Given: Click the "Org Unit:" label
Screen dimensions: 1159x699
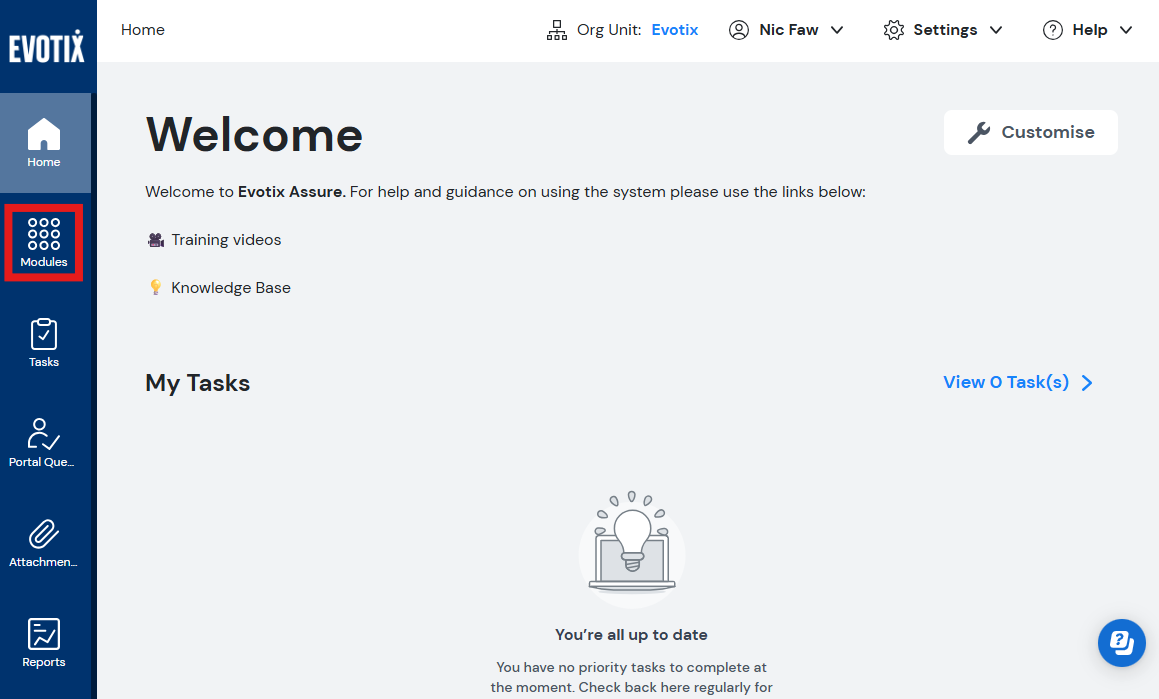Looking at the screenshot, I should pyautogui.click(x=609, y=30).
